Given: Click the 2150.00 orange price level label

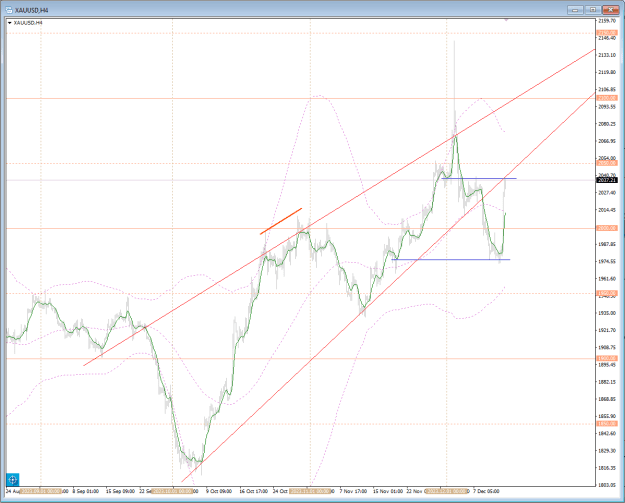Looking at the screenshot, I should coord(607,33).
